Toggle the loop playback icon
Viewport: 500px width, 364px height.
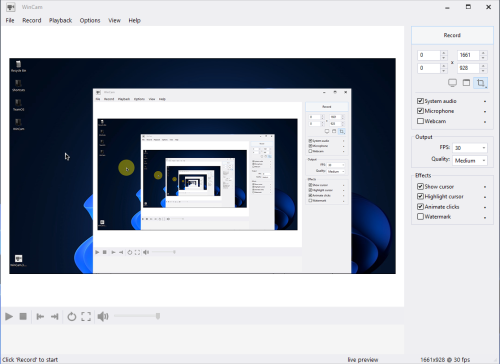pos(72,316)
